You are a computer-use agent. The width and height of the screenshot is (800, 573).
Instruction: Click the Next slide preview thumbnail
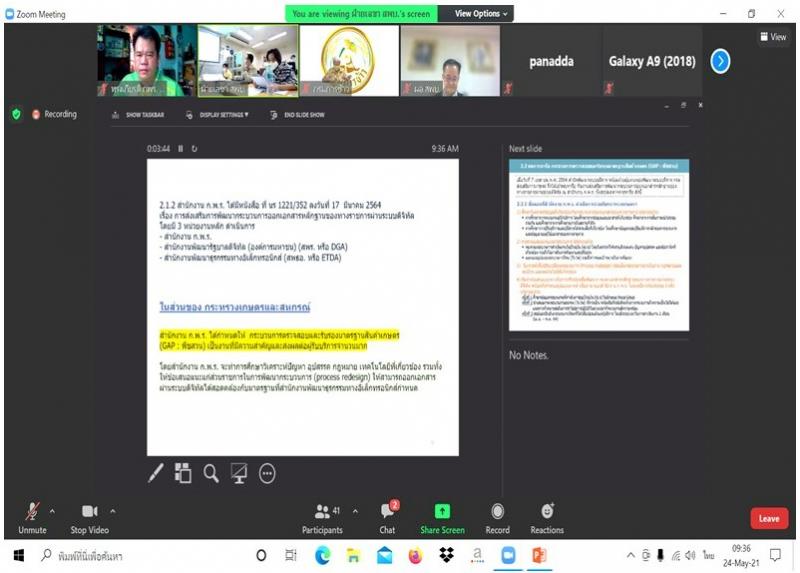[599, 245]
